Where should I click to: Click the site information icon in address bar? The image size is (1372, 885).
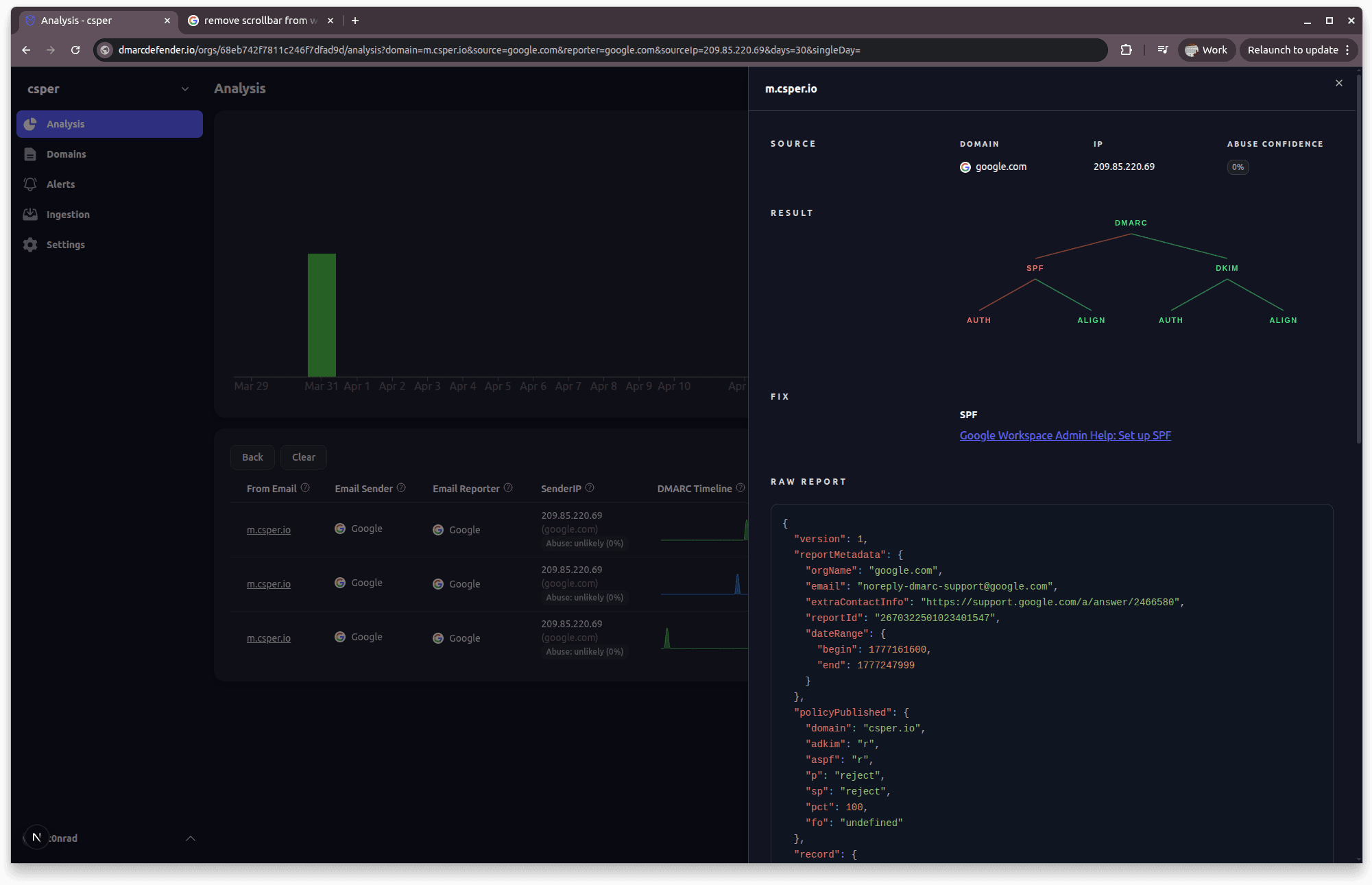point(105,50)
